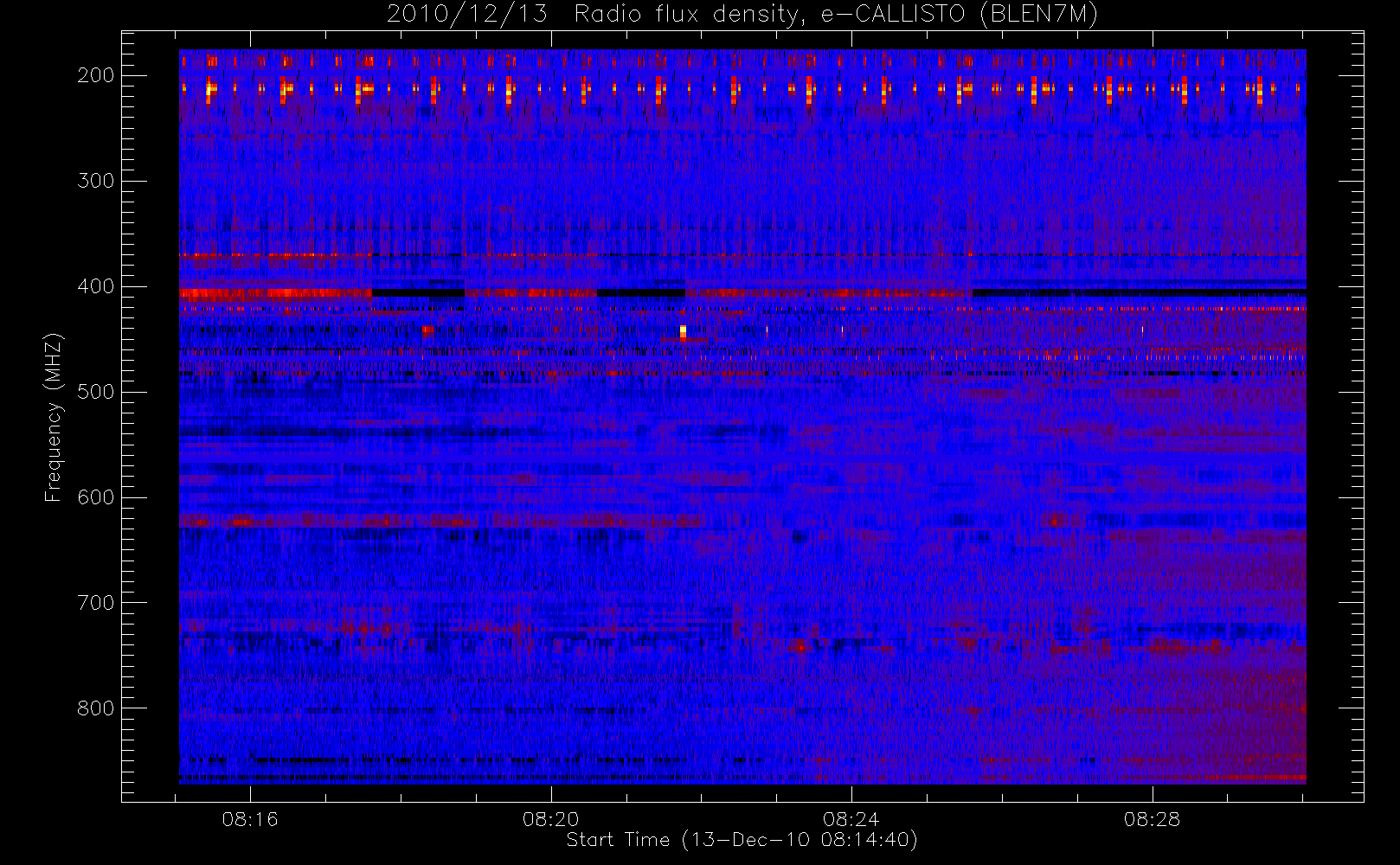Select the 400 frequency tick label
This screenshot has height=865, width=1400.
click(x=96, y=286)
